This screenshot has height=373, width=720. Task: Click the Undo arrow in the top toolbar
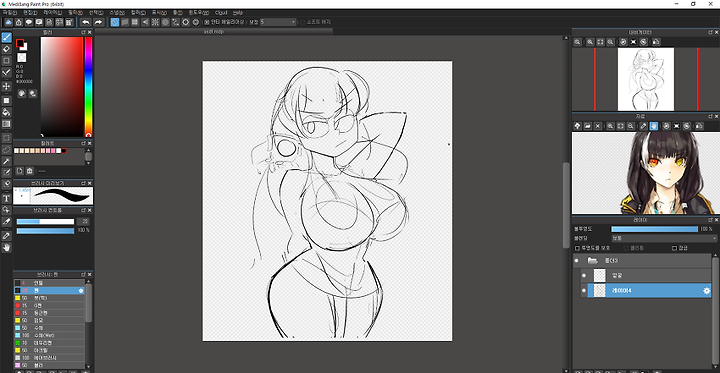pos(85,22)
